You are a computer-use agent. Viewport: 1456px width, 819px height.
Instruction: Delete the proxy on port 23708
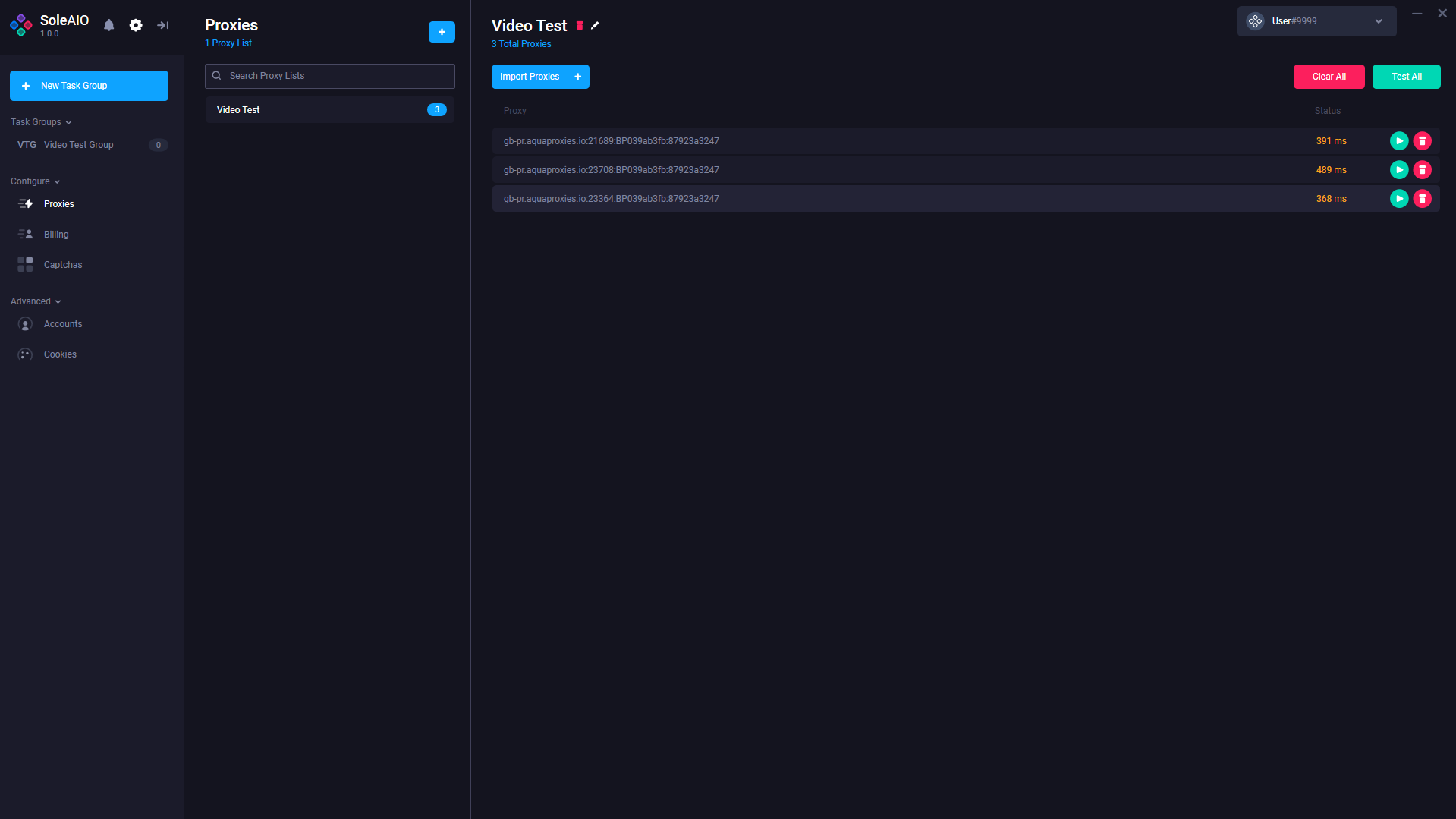(1423, 170)
